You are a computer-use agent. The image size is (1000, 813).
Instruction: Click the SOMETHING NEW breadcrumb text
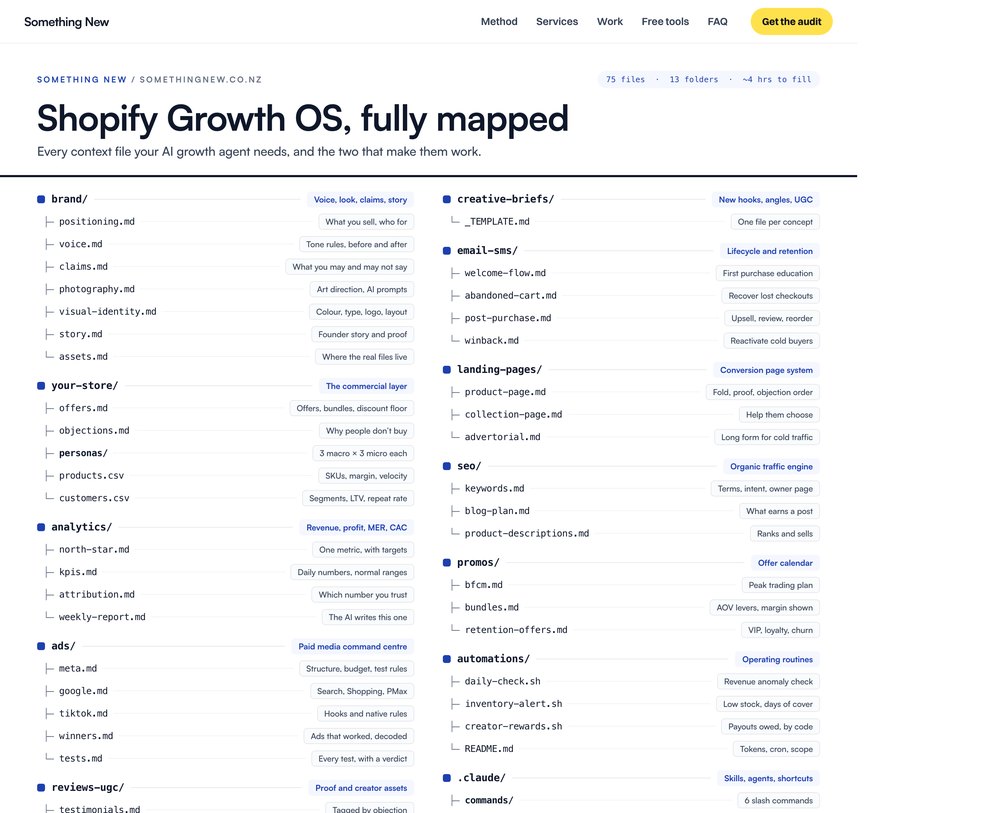(x=82, y=80)
